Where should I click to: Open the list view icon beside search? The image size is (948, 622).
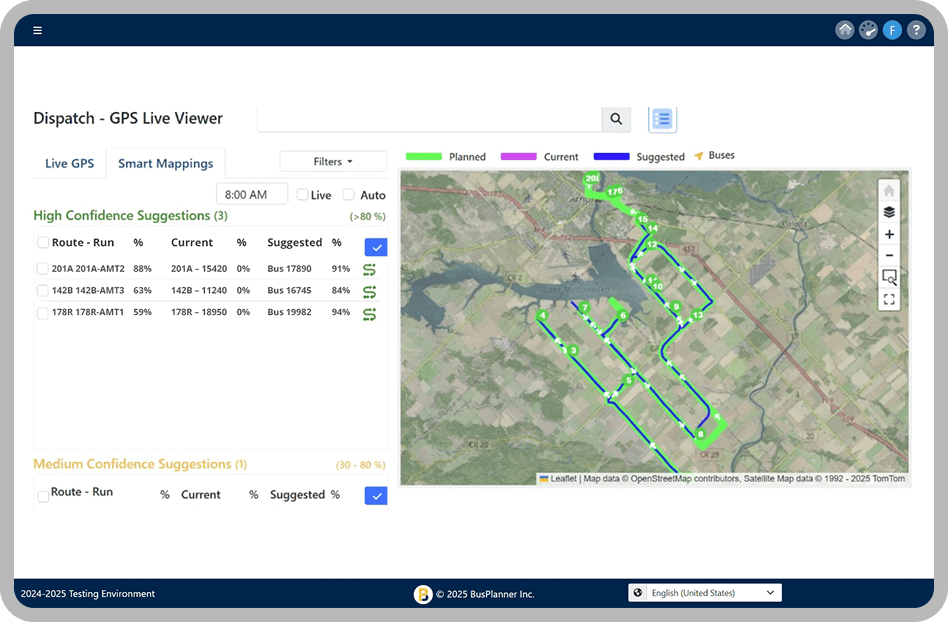click(662, 119)
